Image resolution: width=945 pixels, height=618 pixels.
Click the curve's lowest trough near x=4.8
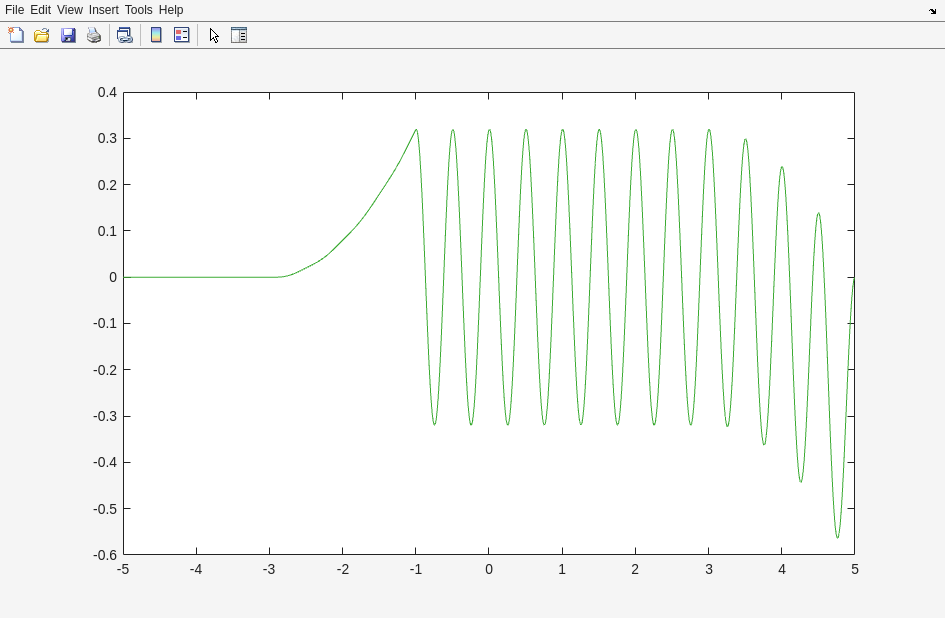[x=837, y=537]
